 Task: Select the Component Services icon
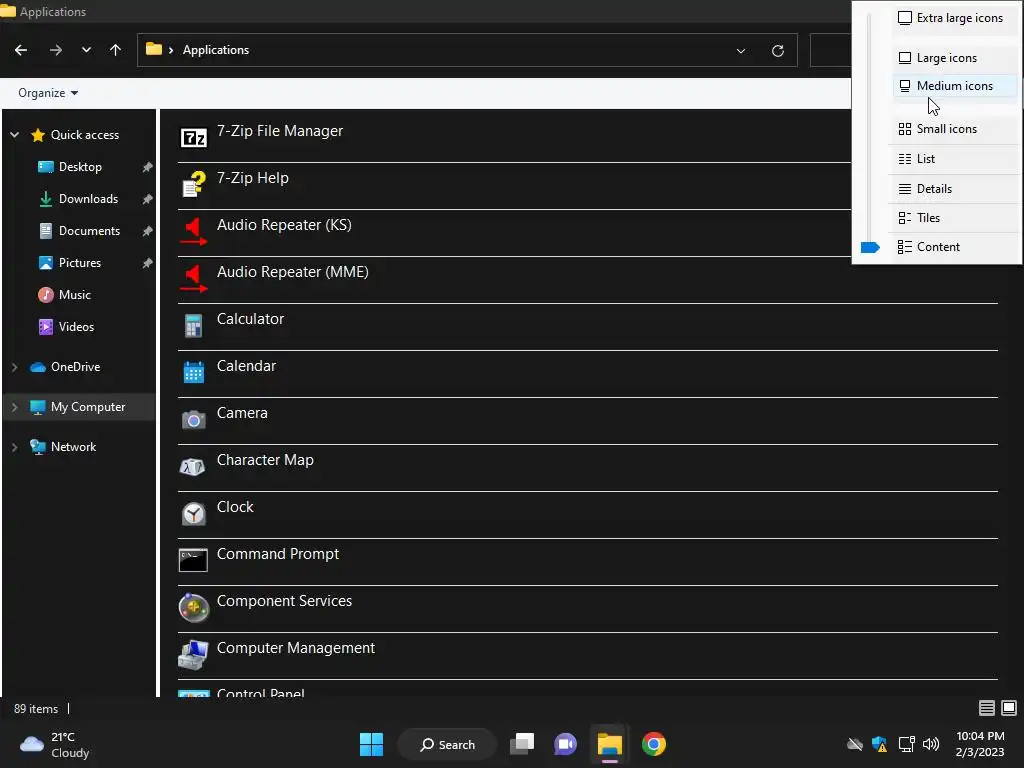pos(193,608)
